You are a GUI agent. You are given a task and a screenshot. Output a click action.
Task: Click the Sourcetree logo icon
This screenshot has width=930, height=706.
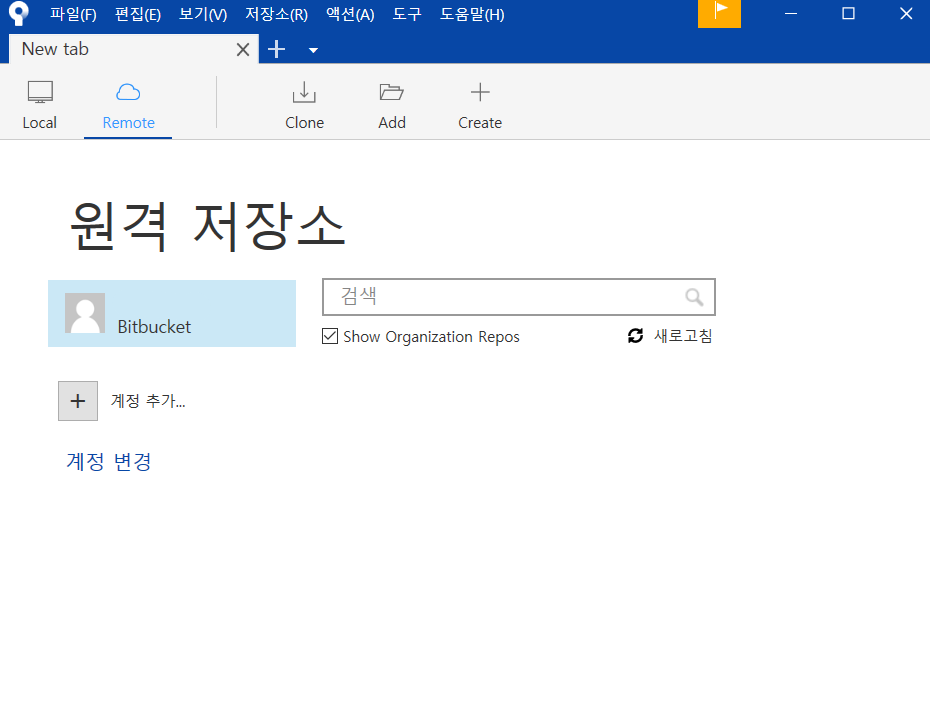point(18,14)
